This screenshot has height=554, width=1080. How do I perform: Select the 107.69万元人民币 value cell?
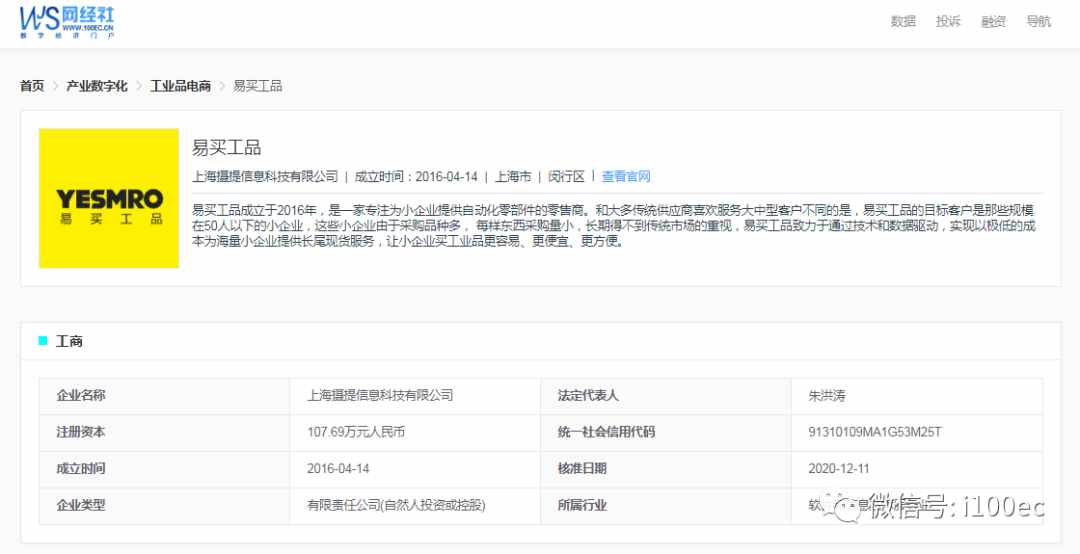point(415,433)
